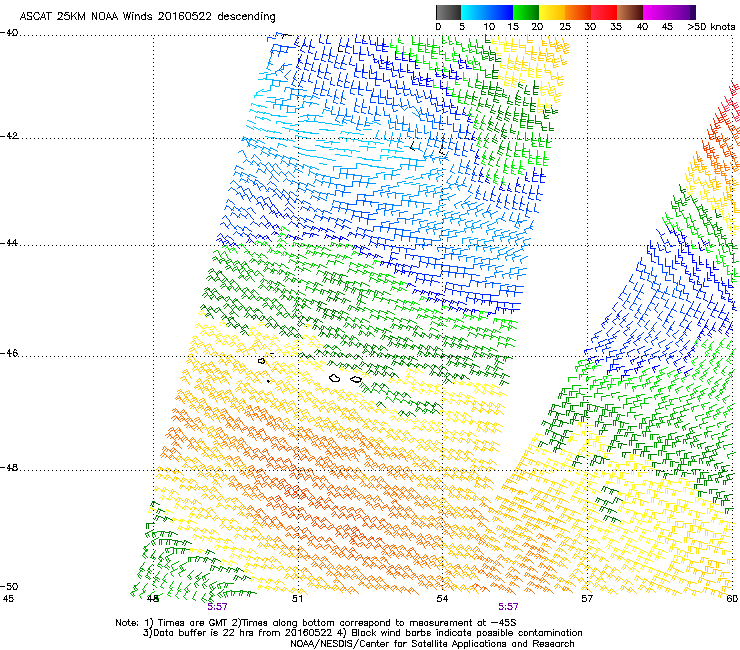The width and height of the screenshot is (740, 650).
Task: Click the '30' label under the color scale
Action: (590, 27)
